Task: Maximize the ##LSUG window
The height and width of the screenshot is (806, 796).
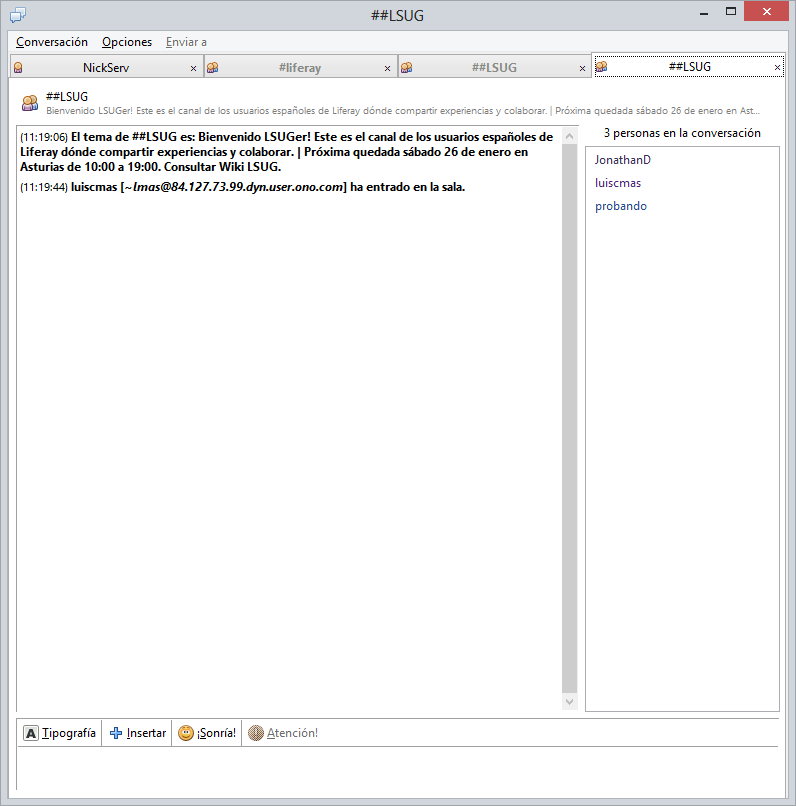Action: tap(731, 12)
